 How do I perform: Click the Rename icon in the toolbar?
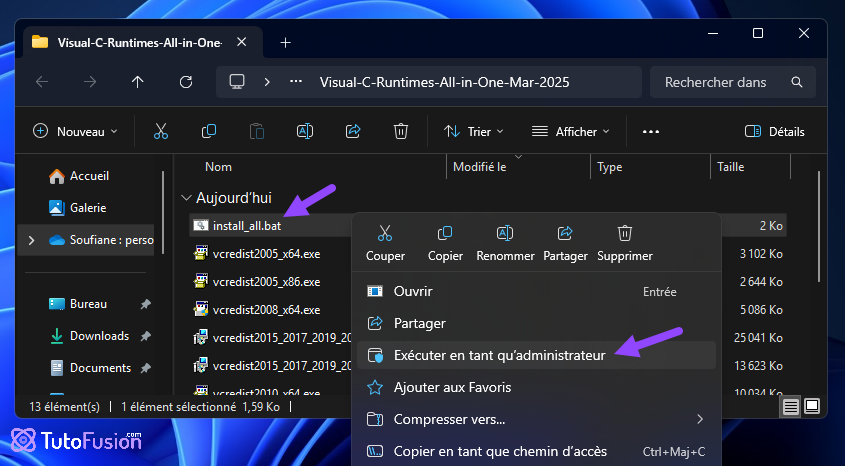click(305, 131)
